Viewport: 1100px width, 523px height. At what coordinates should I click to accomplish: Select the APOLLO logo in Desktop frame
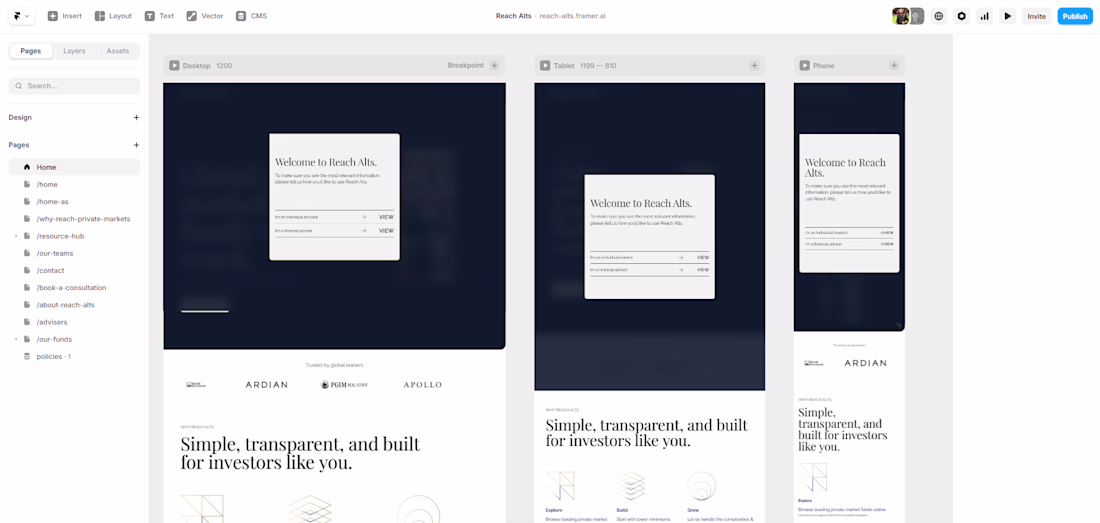[422, 385]
